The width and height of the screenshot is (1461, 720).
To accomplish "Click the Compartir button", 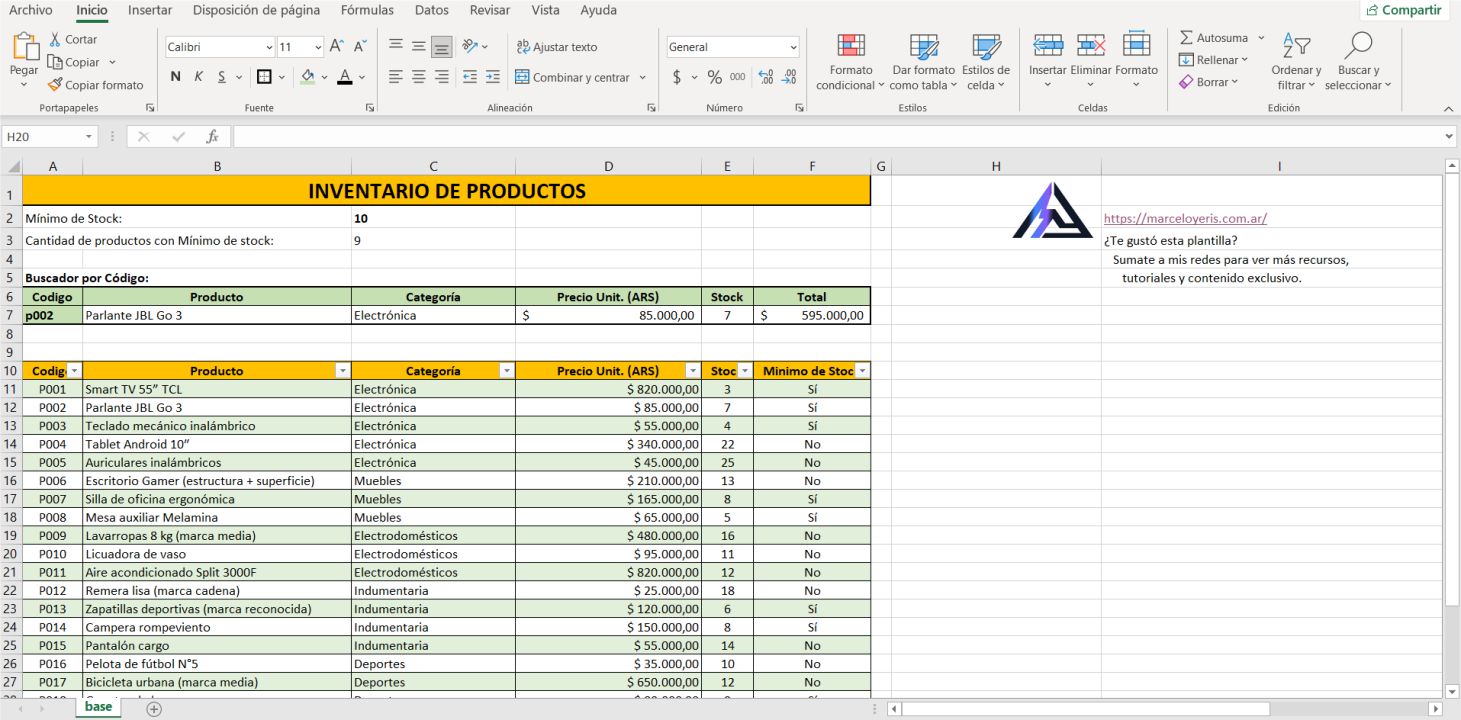I will pos(1406,10).
